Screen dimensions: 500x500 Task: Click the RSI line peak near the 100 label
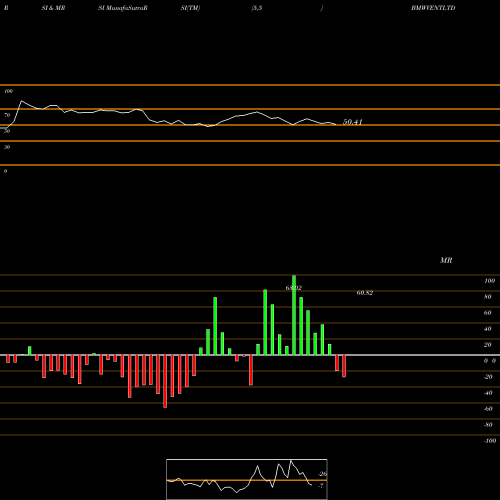[22, 101]
